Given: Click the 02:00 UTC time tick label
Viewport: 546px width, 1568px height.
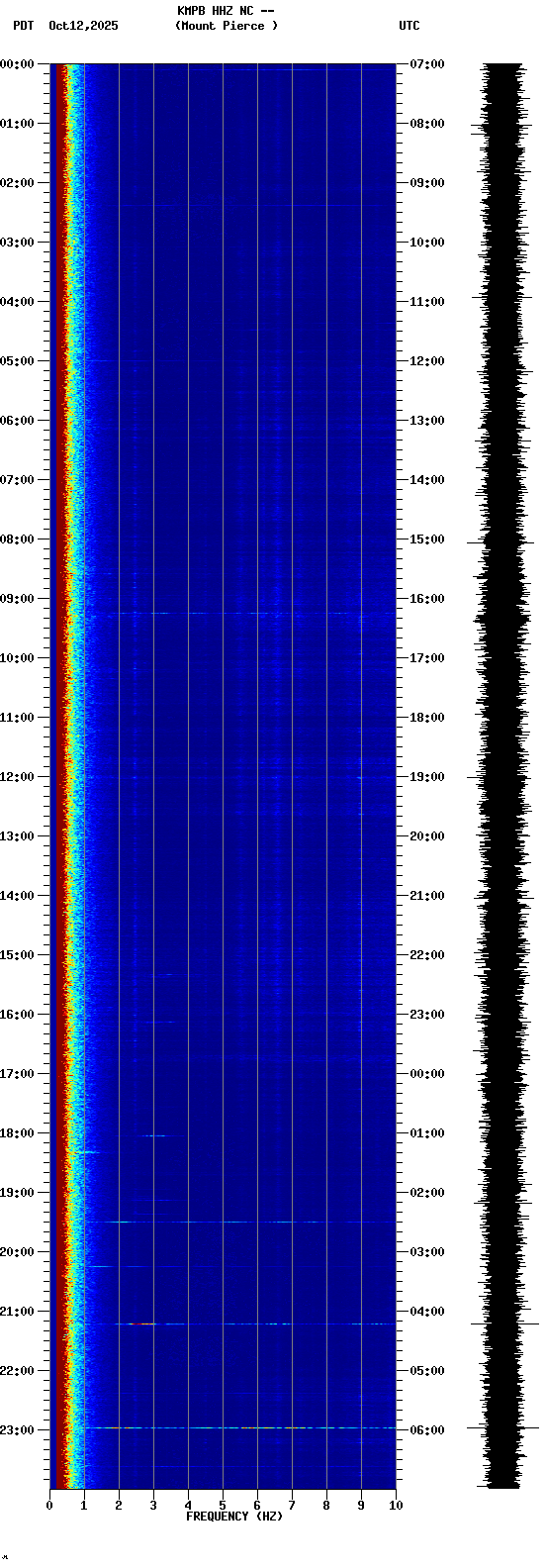Looking at the screenshot, I should [427, 1193].
